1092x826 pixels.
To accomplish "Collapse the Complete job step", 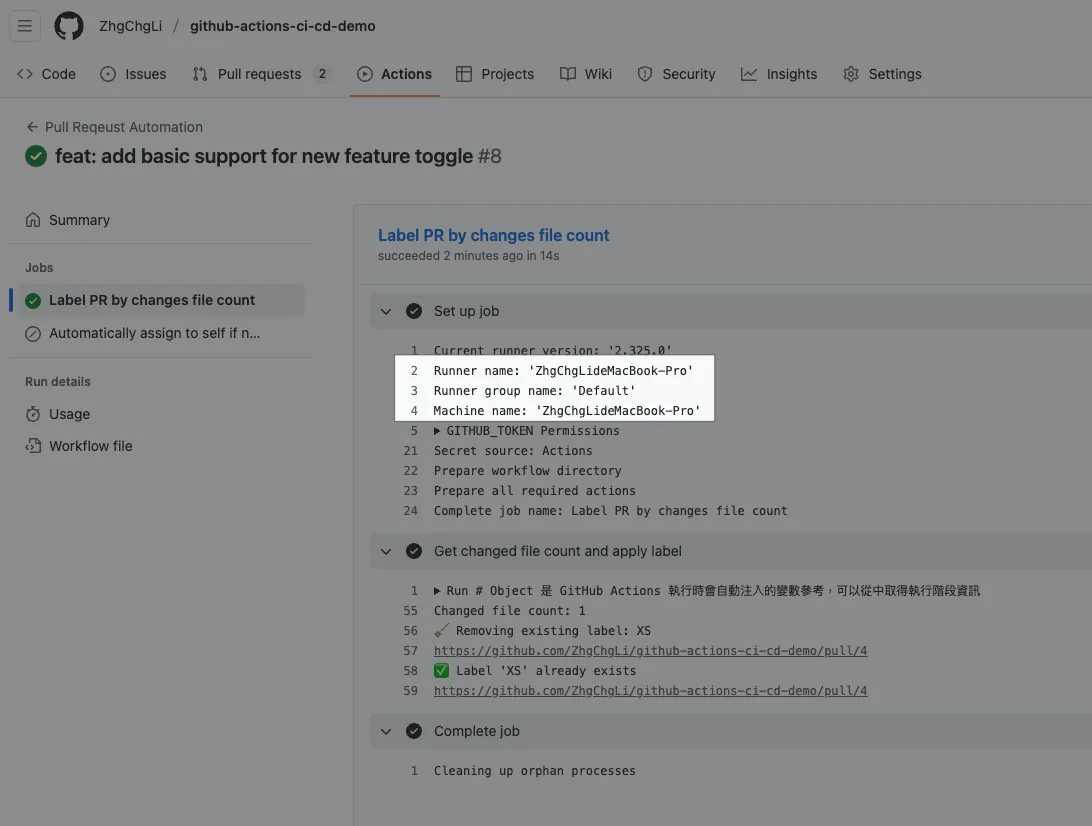I will coord(386,731).
